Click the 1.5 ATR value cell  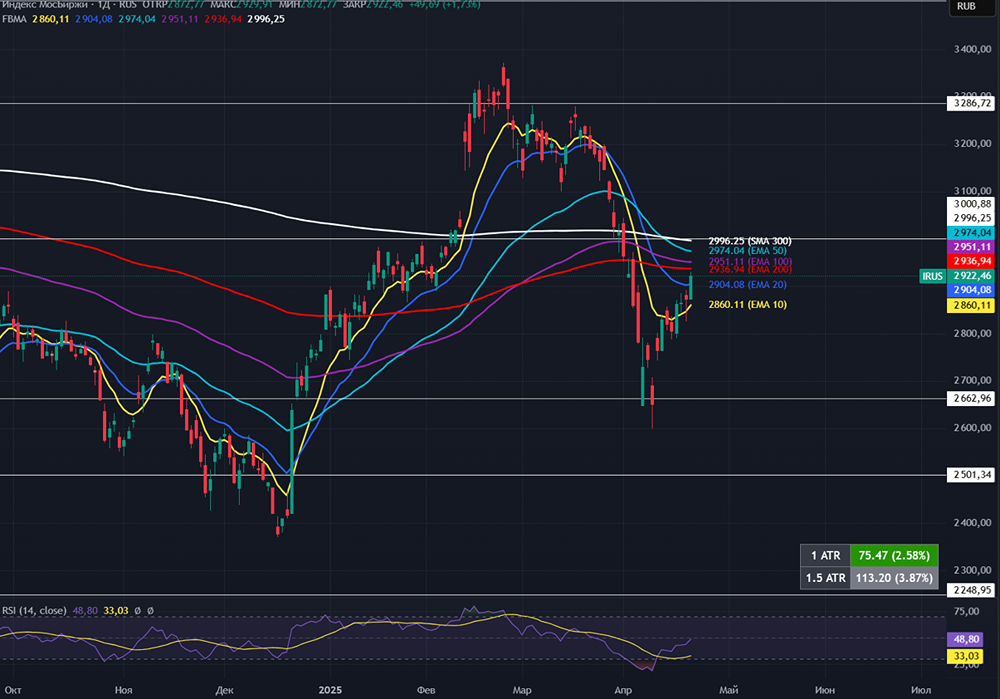[893, 576]
